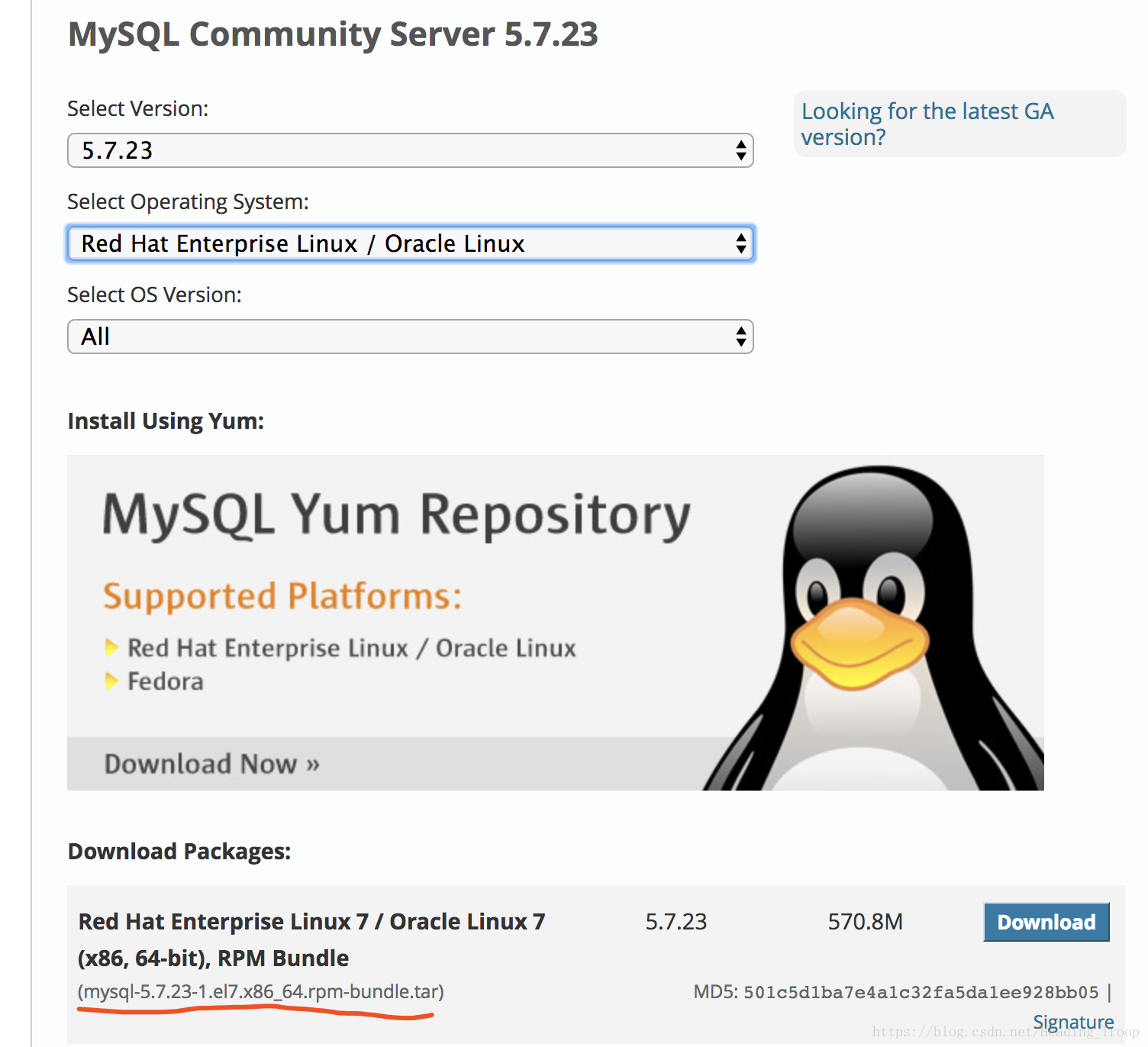Click the MySQL Community Server 5.7.23 heading
The image size is (1148, 1047).
click(x=333, y=34)
